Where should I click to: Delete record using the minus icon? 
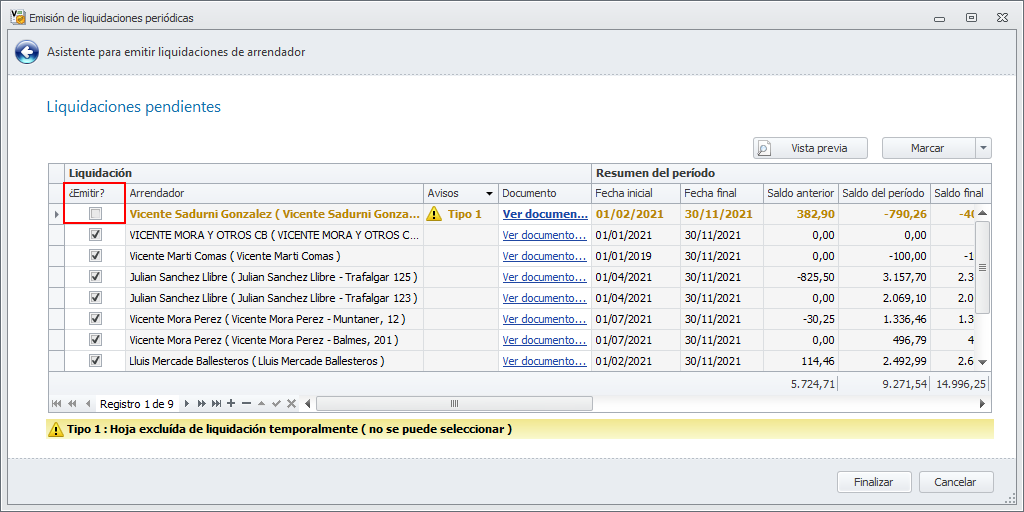(246, 404)
